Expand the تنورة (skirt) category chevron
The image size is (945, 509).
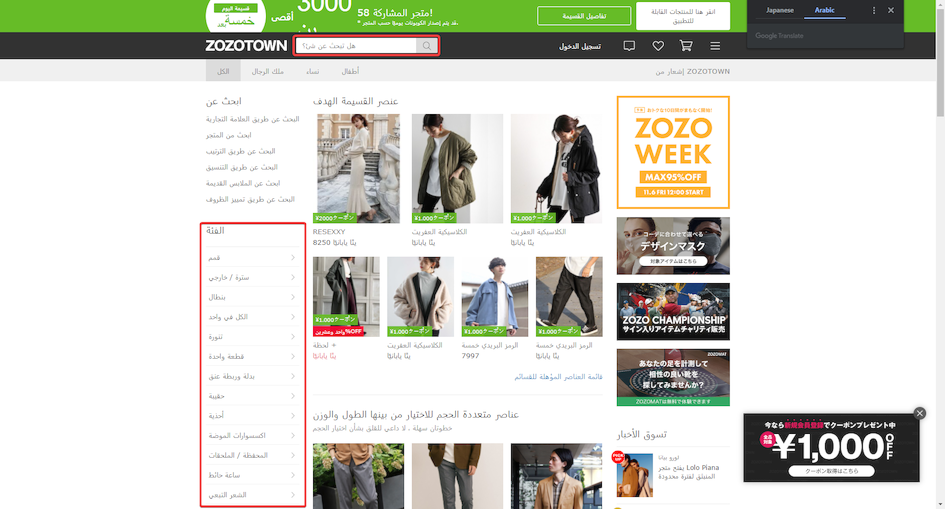pyautogui.click(x=293, y=337)
